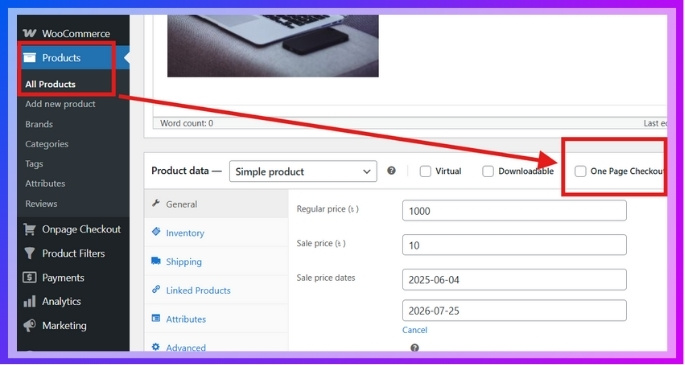This screenshot has height=365, width=685.
Task: Go to All Products
Action: pyautogui.click(x=50, y=84)
